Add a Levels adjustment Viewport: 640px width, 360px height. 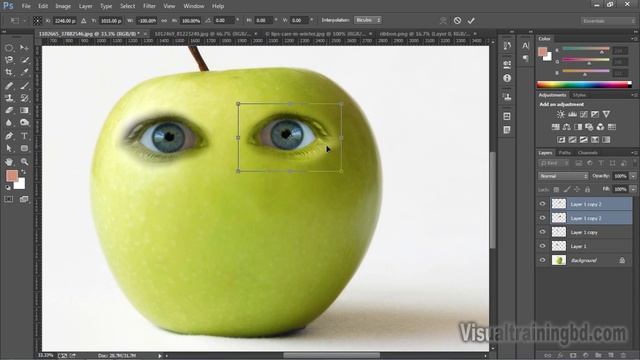(x=572, y=114)
